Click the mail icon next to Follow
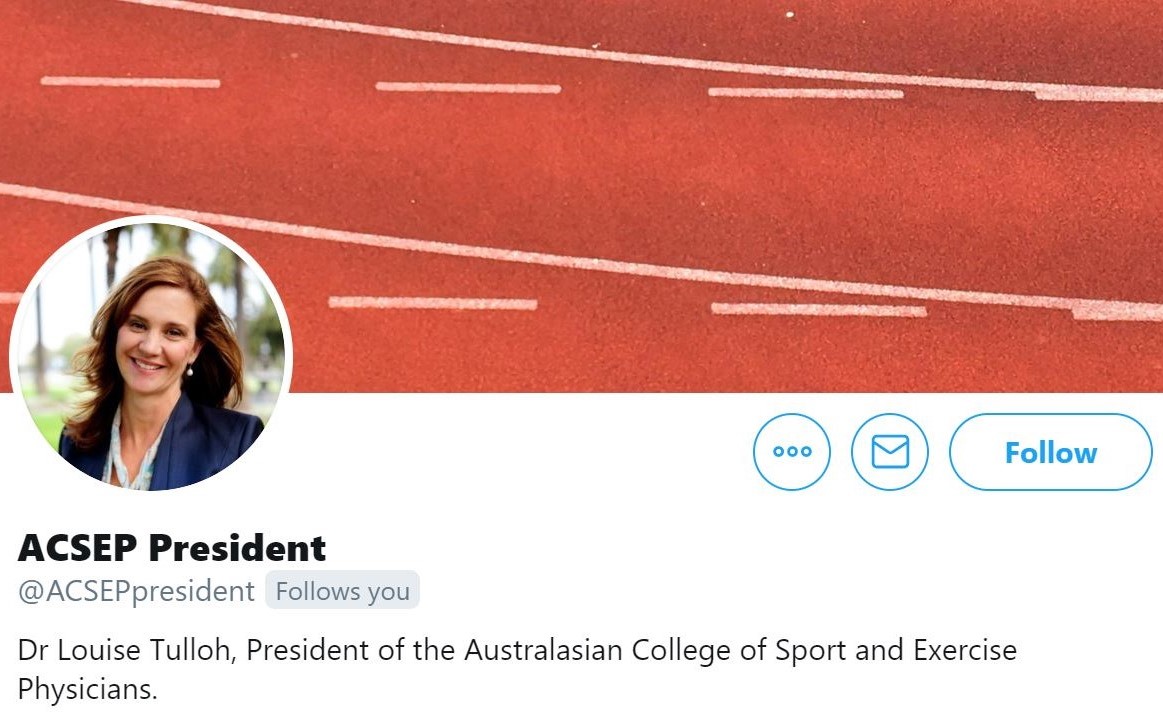 890,452
